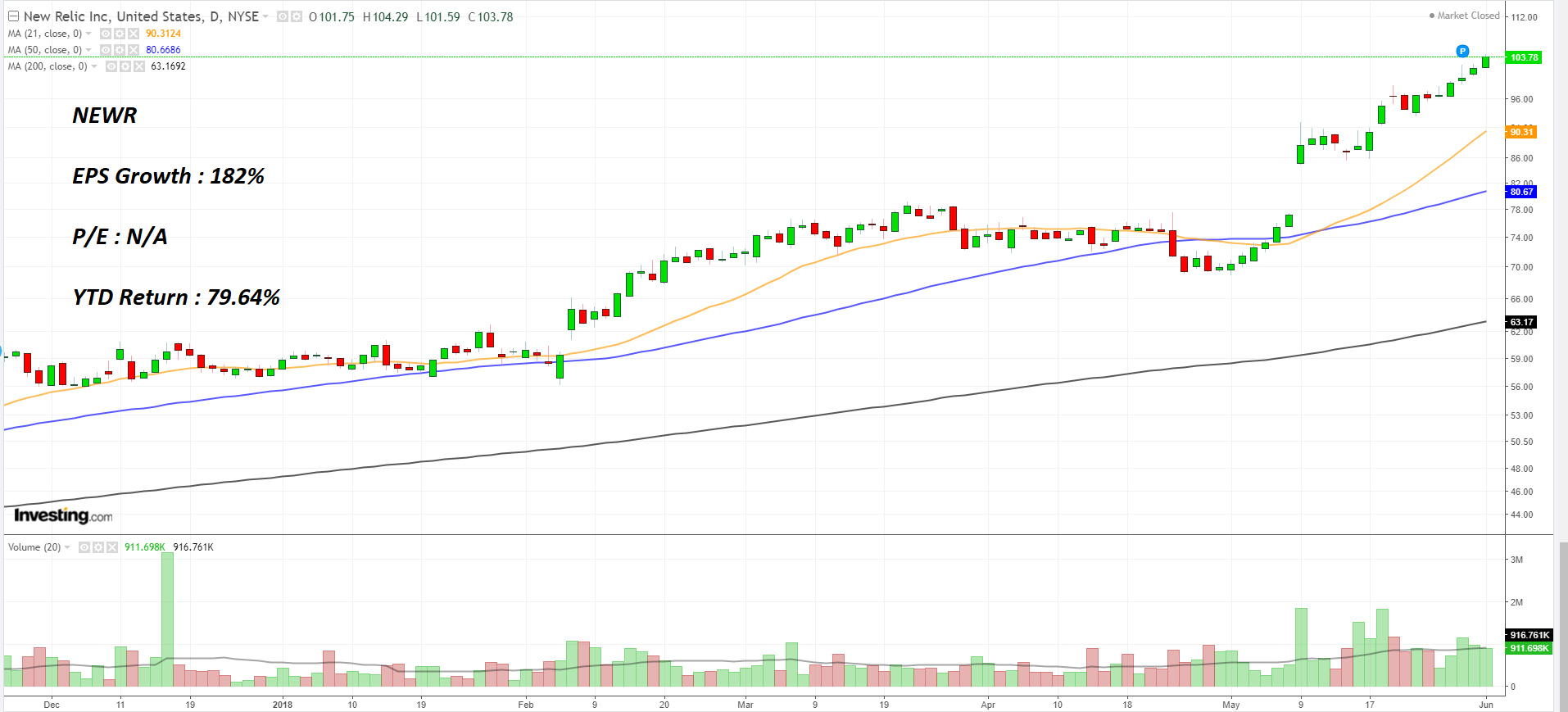Click the 916.761K volume axis label
The height and width of the screenshot is (712, 1568).
[x=1529, y=635]
